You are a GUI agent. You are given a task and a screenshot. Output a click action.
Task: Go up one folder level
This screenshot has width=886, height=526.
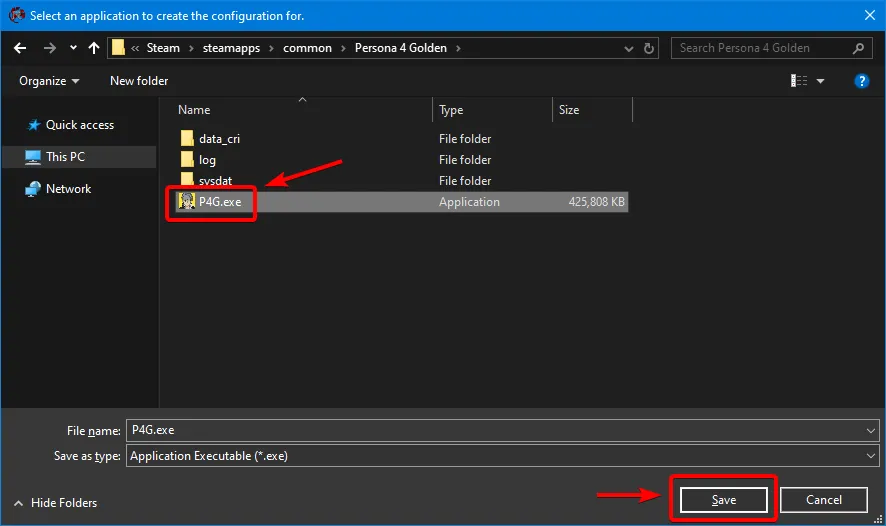94,48
